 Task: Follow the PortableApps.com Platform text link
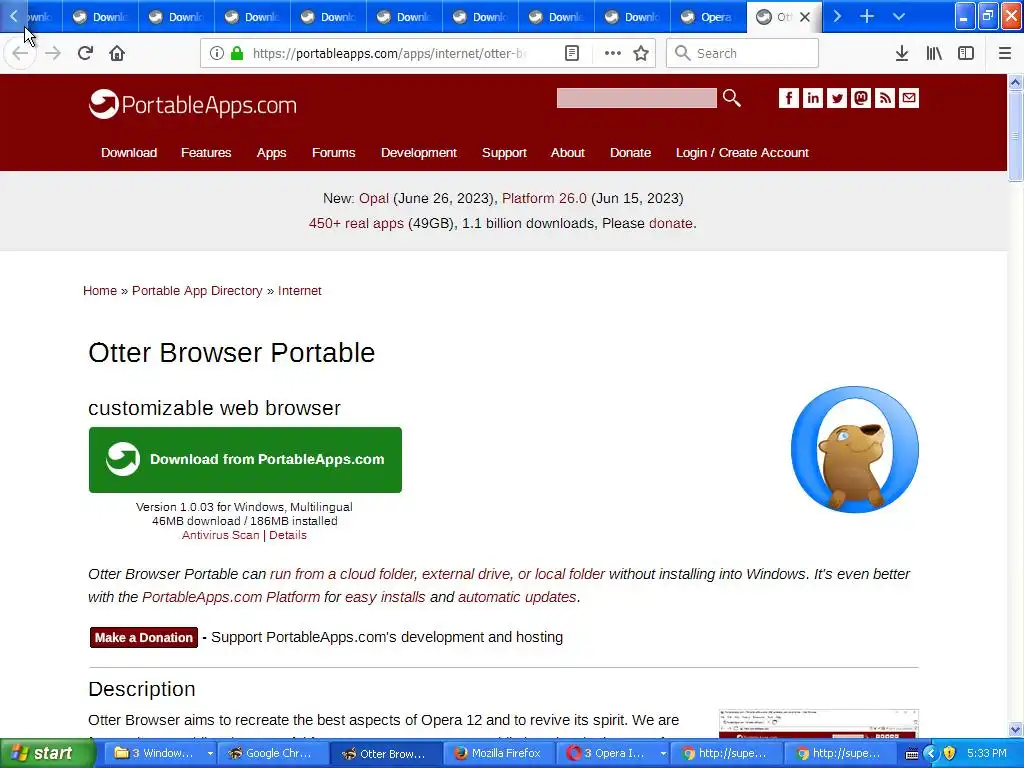[x=231, y=597]
